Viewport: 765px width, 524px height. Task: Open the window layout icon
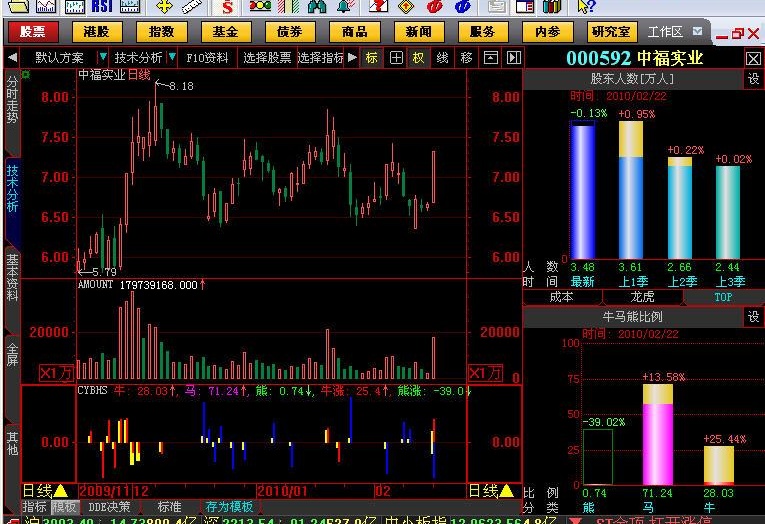coord(525,6)
